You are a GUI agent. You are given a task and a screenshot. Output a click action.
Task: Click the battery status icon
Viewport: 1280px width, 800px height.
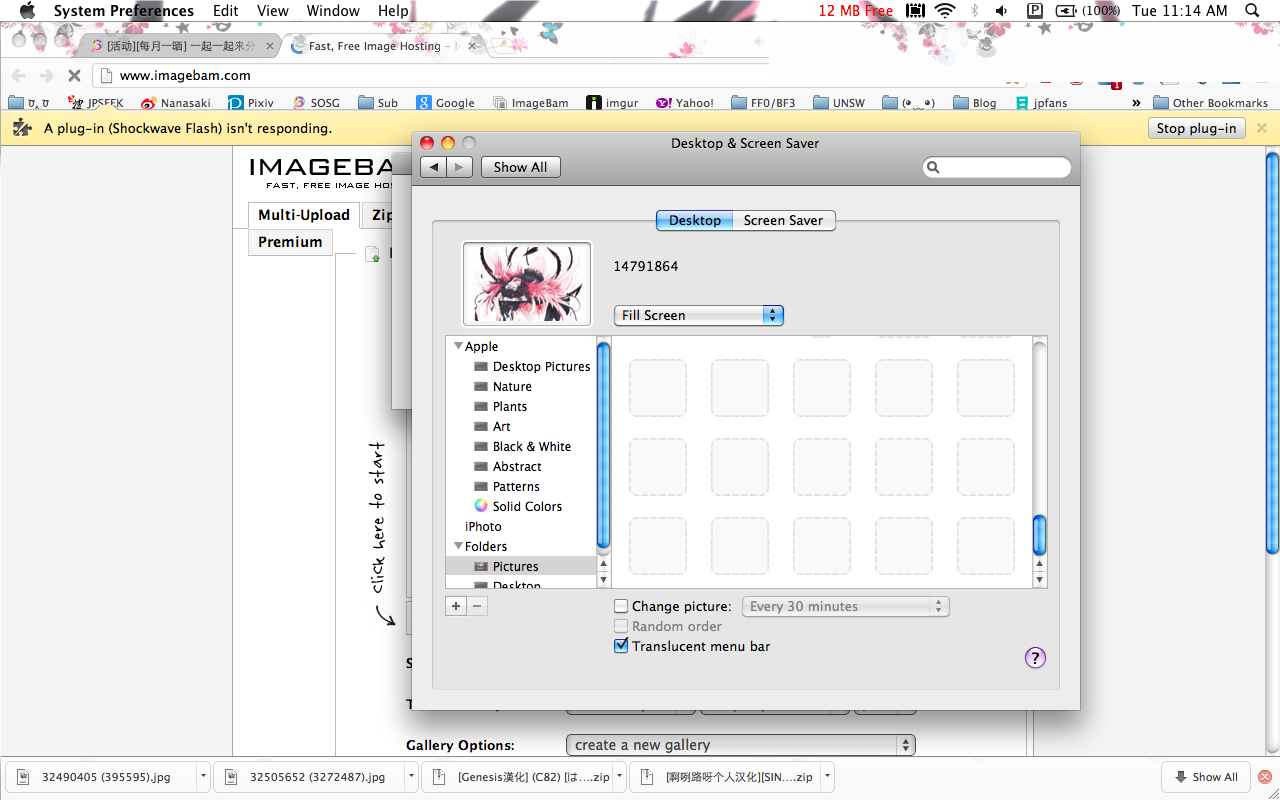coord(1067,11)
